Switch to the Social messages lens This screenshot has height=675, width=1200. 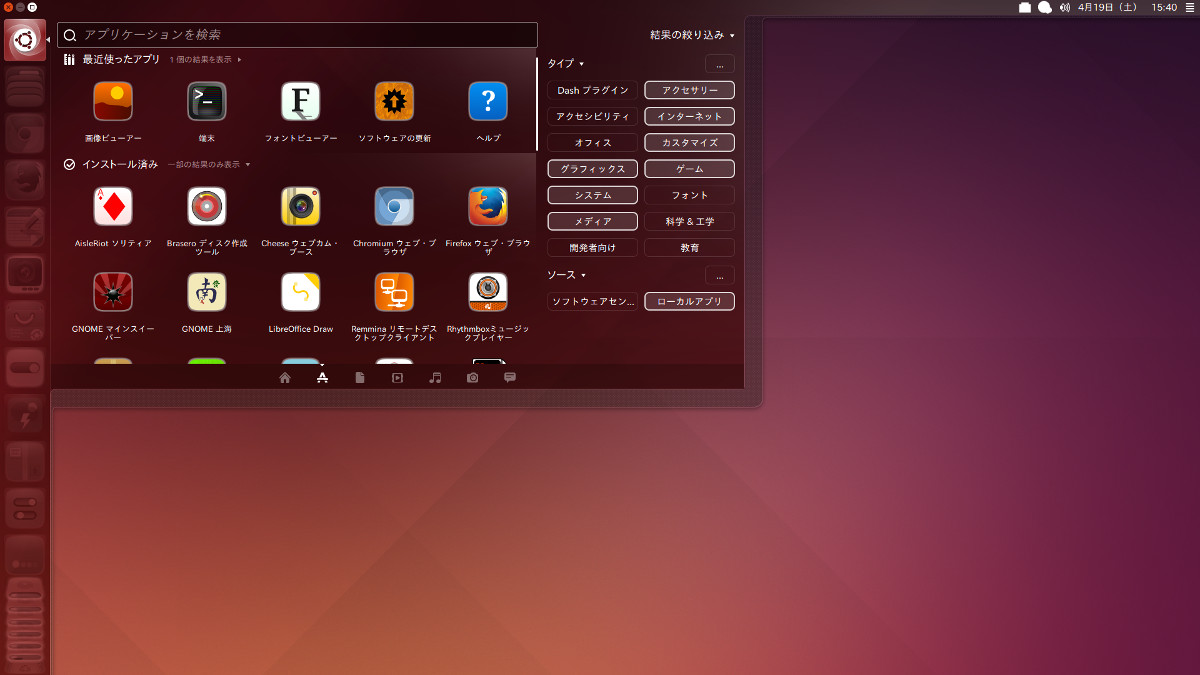tap(510, 378)
